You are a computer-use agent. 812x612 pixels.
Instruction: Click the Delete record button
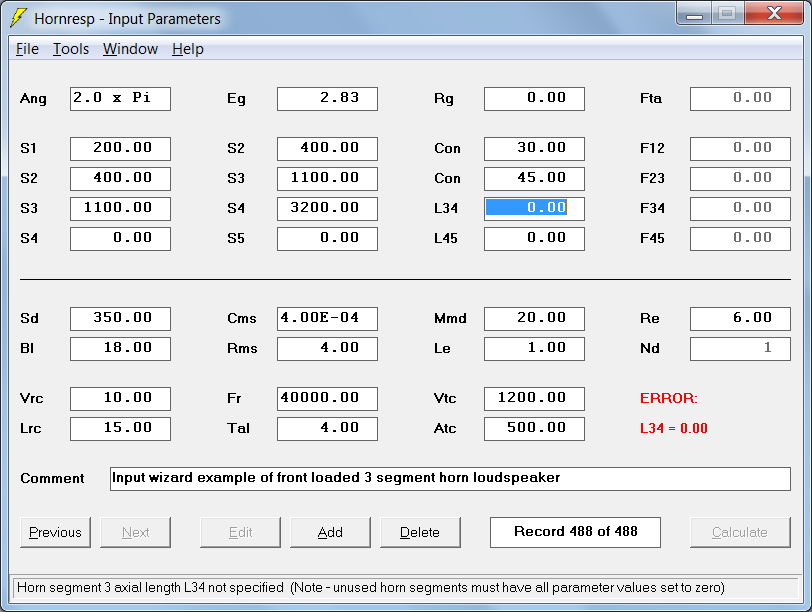[420, 532]
